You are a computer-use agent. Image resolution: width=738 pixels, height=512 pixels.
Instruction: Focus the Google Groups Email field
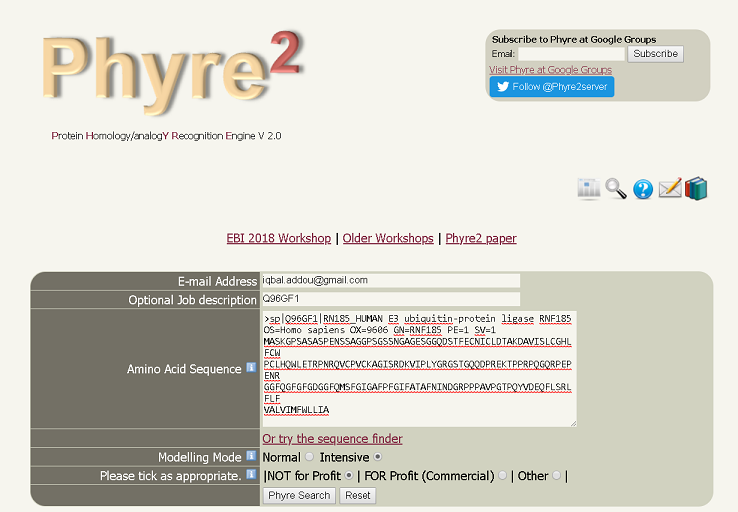tap(571, 54)
